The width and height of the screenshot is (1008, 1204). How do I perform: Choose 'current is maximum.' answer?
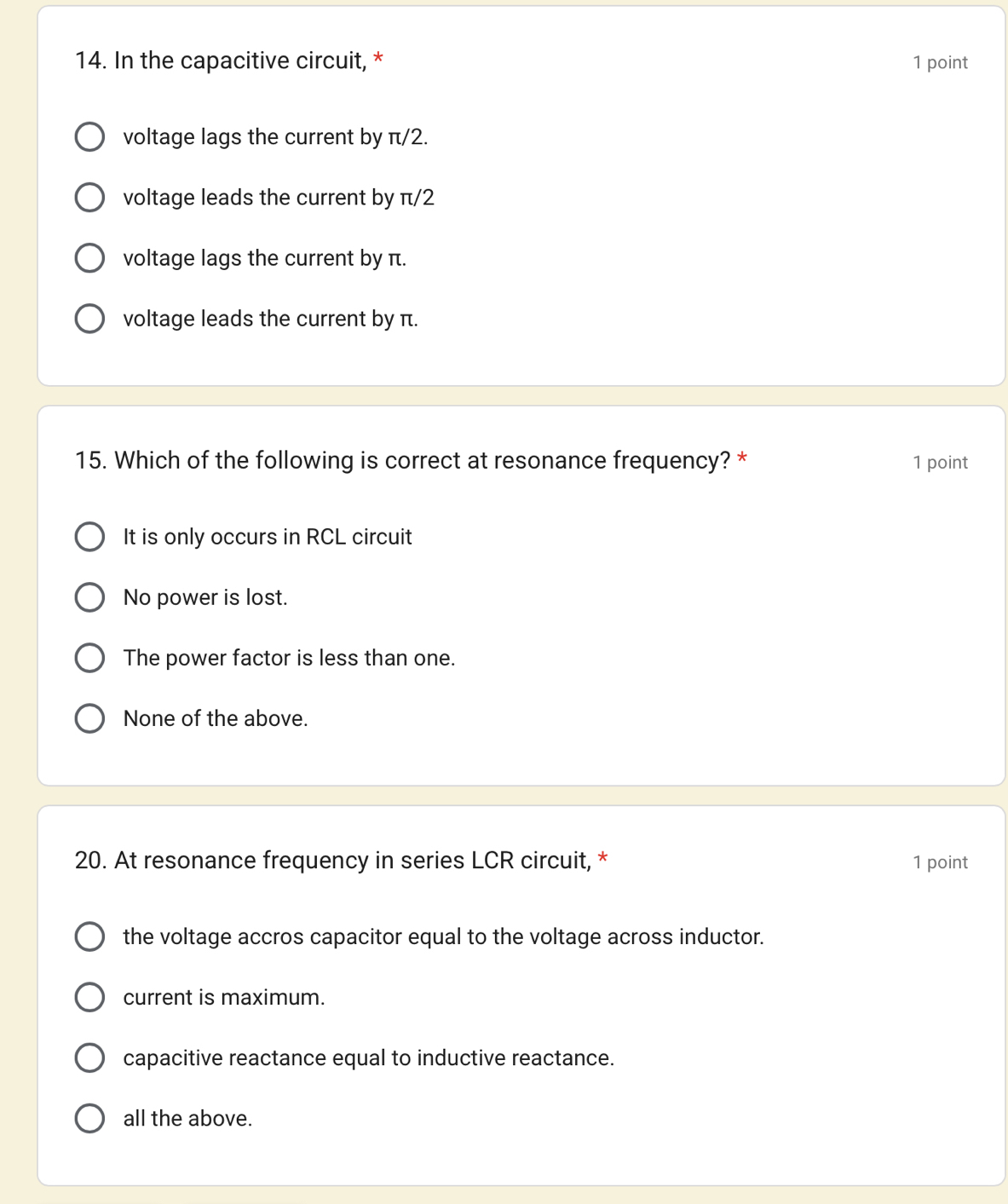(x=89, y=997)
